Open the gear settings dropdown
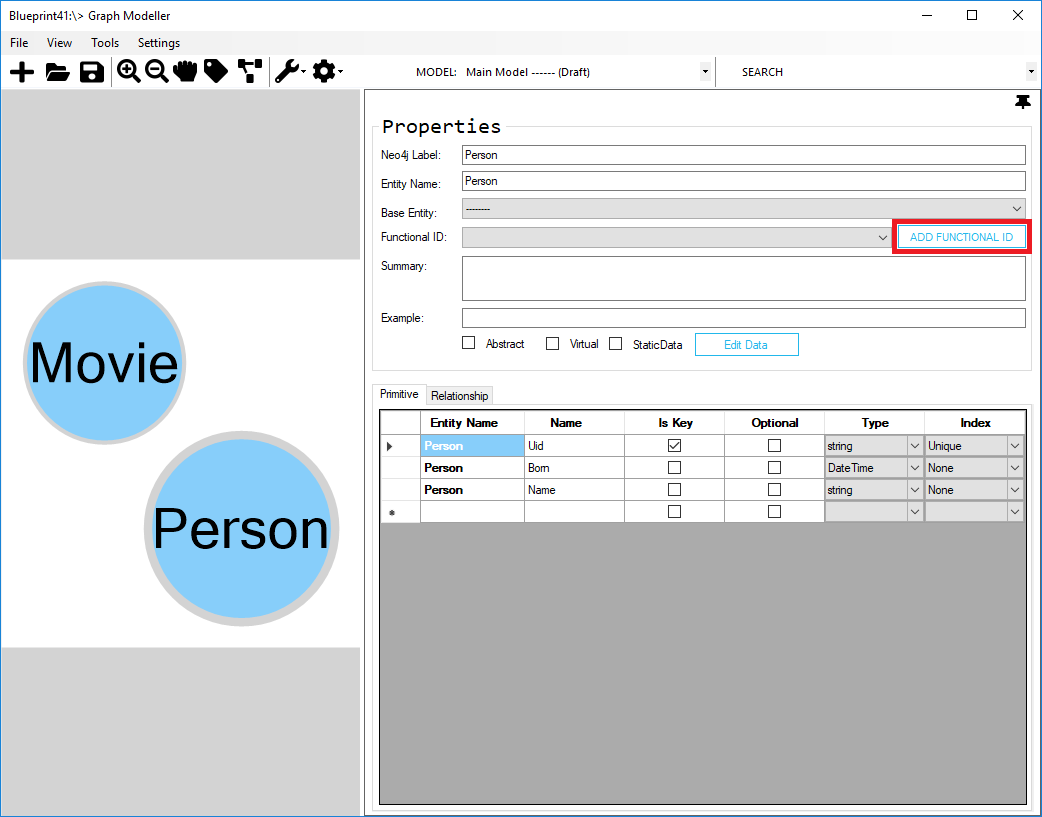This screenshot has width=1042, height=817. 327,71
